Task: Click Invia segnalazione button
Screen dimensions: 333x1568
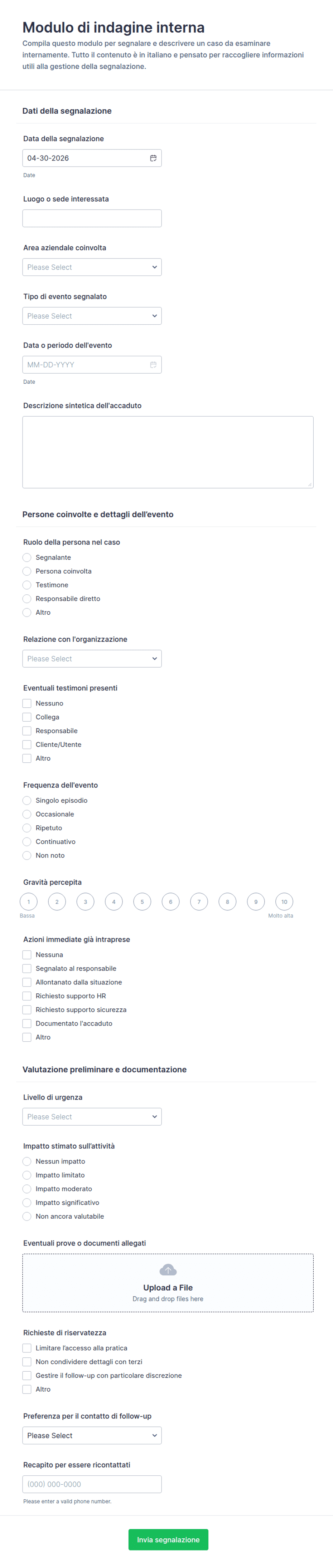Action: tap(168, 1539)
